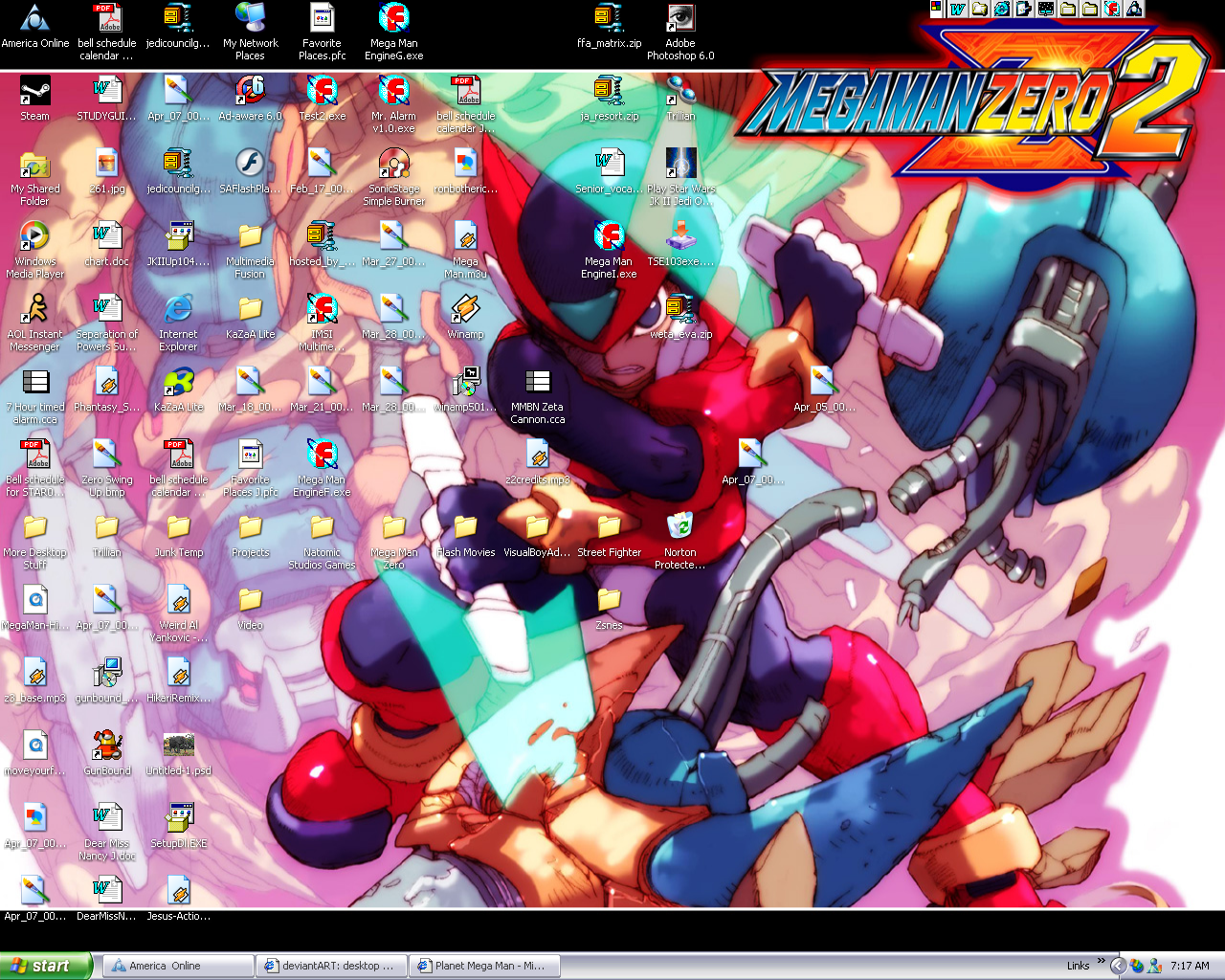Show hidden system tray icons arrow
Screen dimensions: 1225x980
[x=1118, y=966]
